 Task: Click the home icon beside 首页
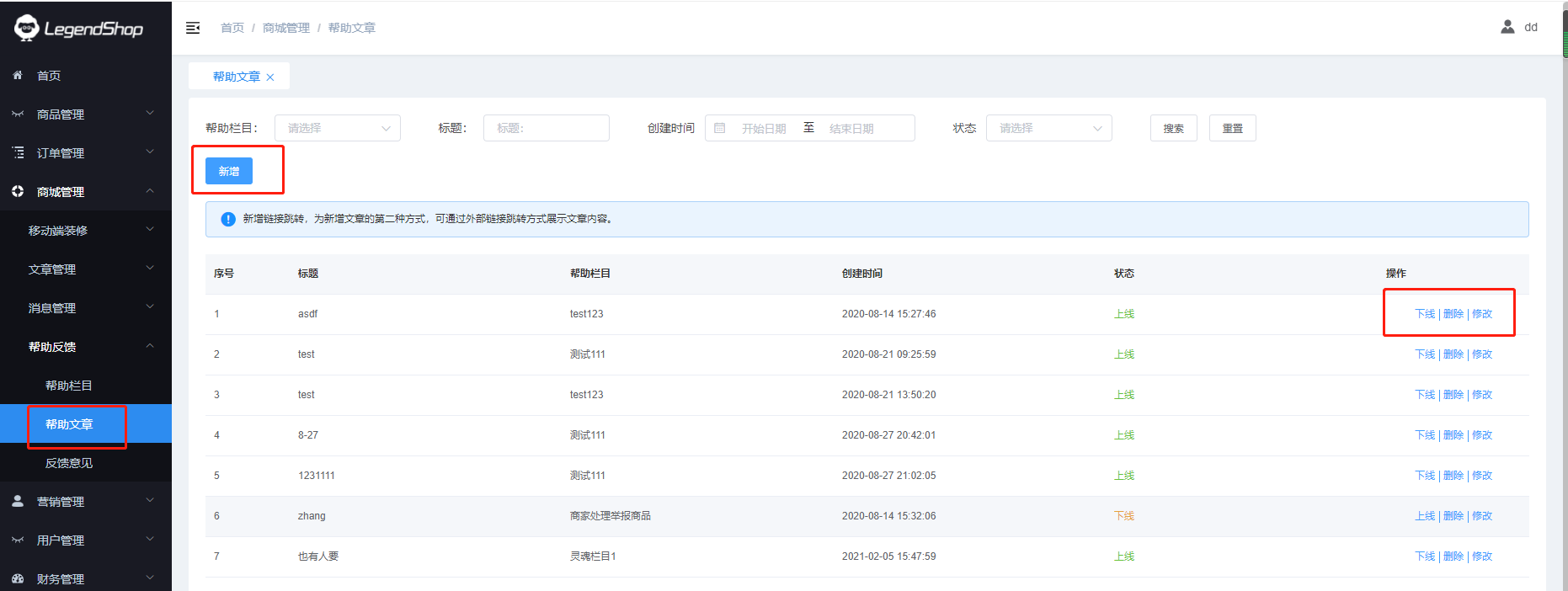pos(18,75)
